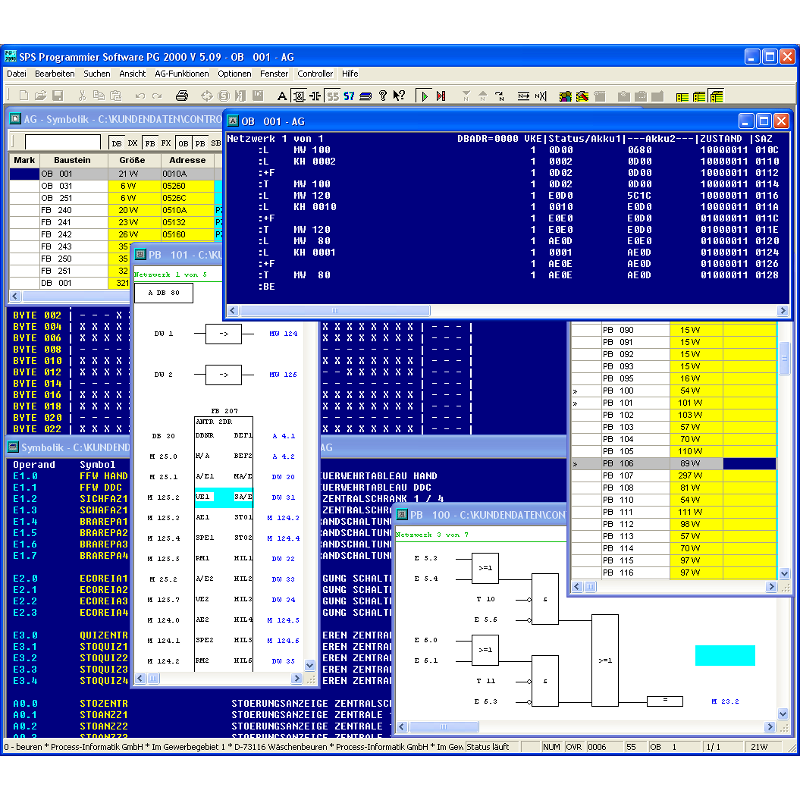Click the Open folder toolbar icon

41,95
